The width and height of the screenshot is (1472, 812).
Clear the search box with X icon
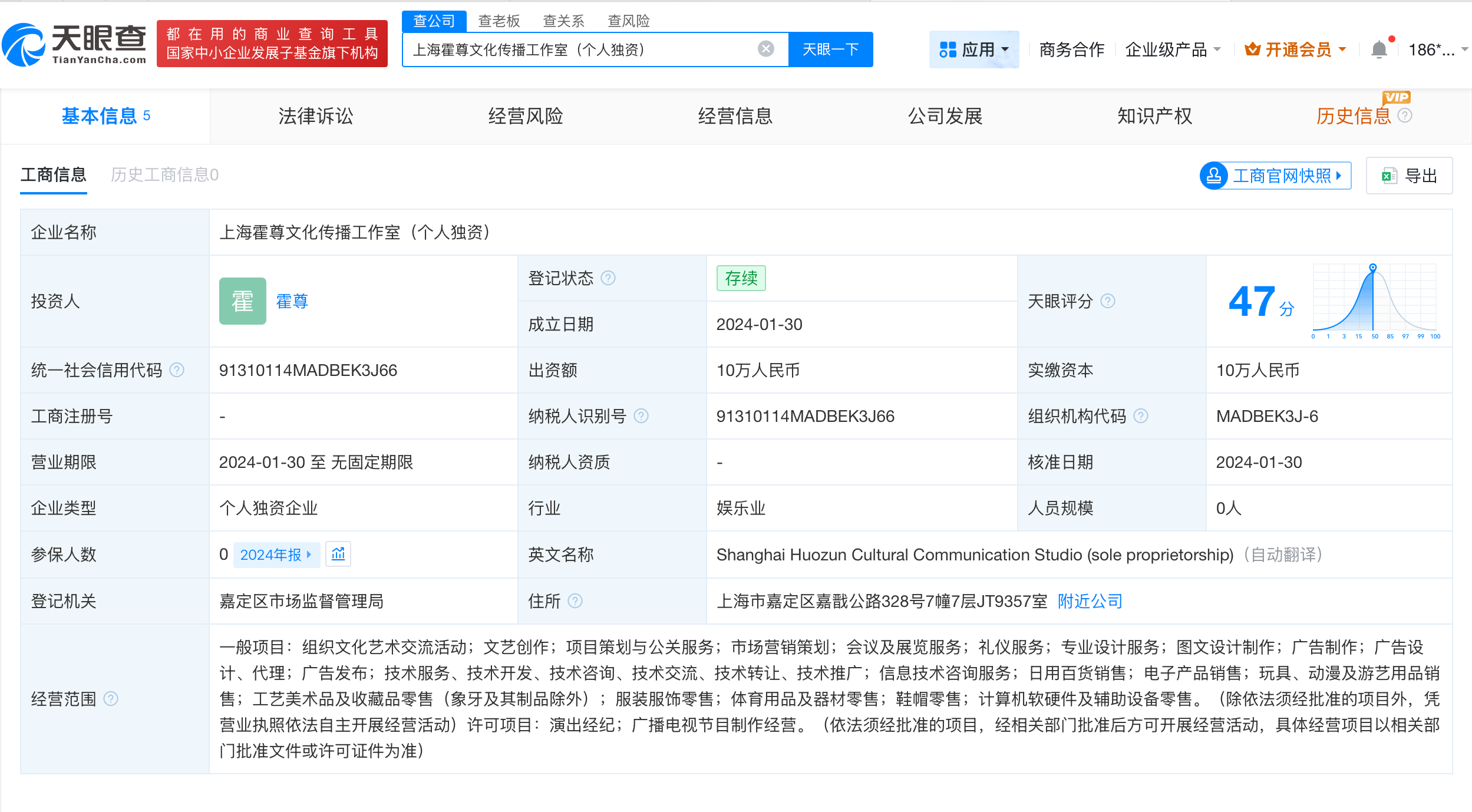click(765, 49)
